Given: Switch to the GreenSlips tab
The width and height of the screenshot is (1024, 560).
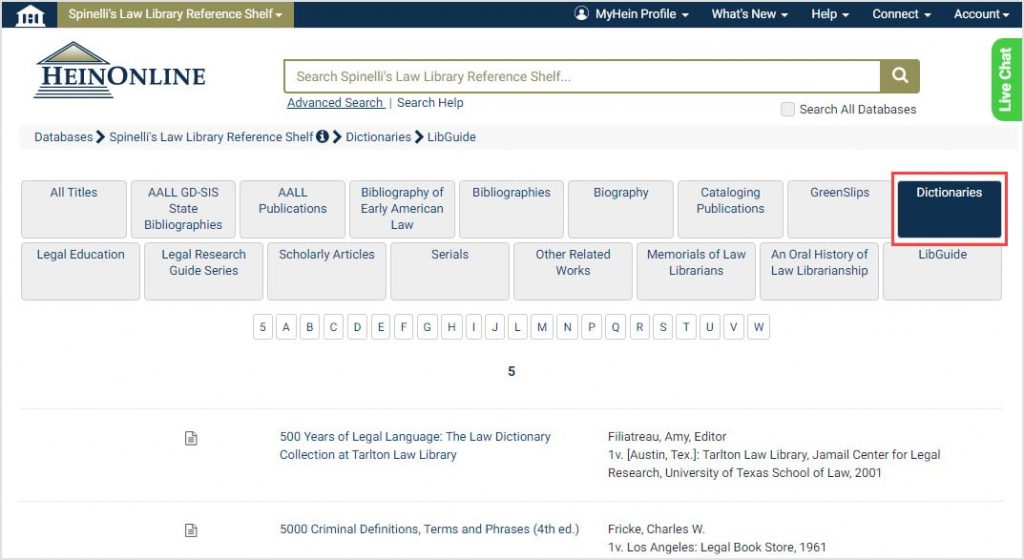Looking at the screenshot, I should pyautogui.click(x=839, y=209).
